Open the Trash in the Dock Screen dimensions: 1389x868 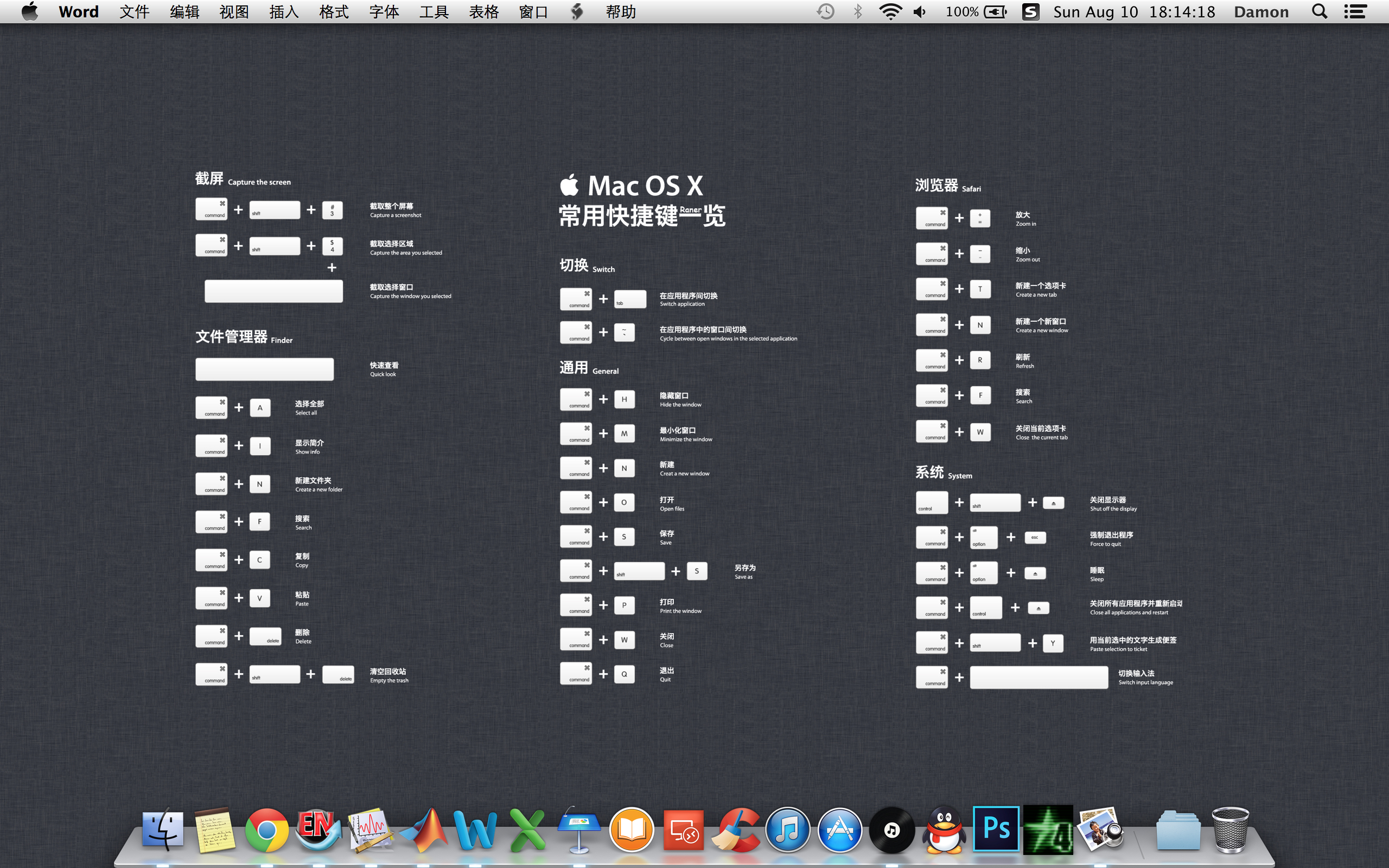tap(1231, 830)
